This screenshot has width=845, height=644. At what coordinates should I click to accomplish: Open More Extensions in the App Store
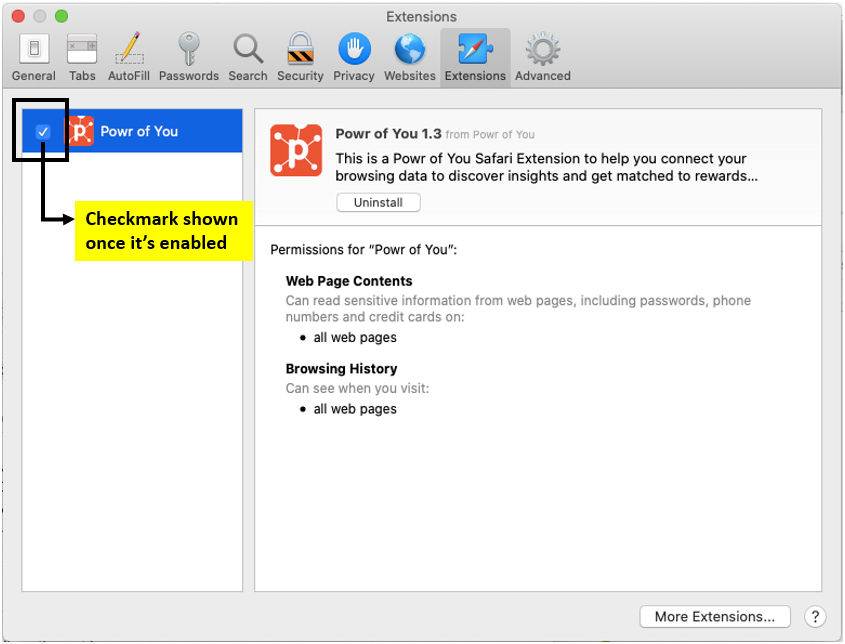715,617
